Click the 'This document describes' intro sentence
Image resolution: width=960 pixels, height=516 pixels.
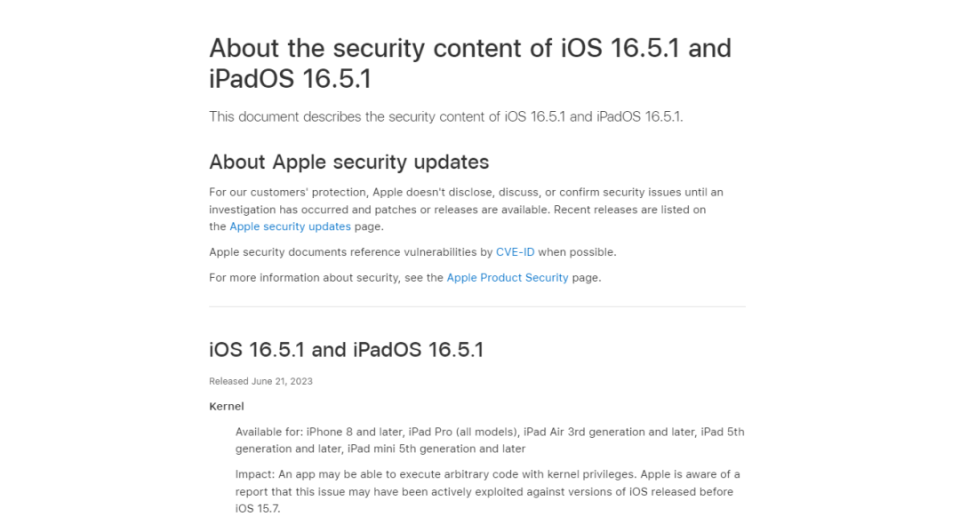coord(445,117)
